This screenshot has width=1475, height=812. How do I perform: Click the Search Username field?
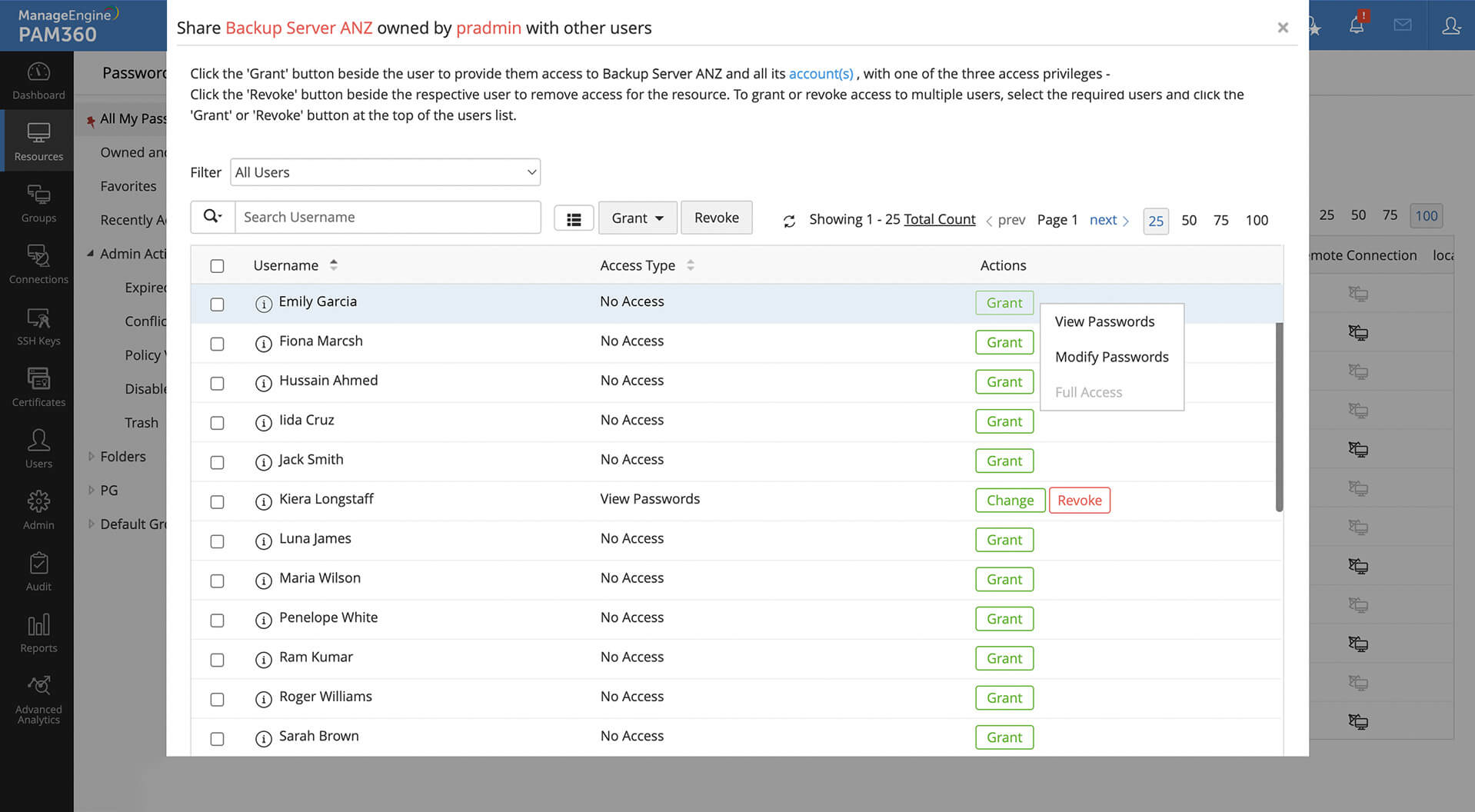pyautogui.click(x=388, y=218)
